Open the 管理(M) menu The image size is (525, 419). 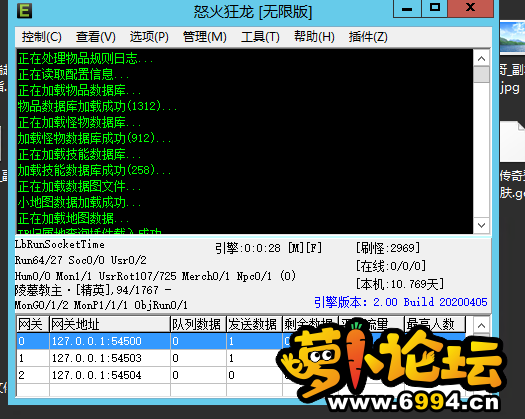pyautogui.click(x=205, y=37)
